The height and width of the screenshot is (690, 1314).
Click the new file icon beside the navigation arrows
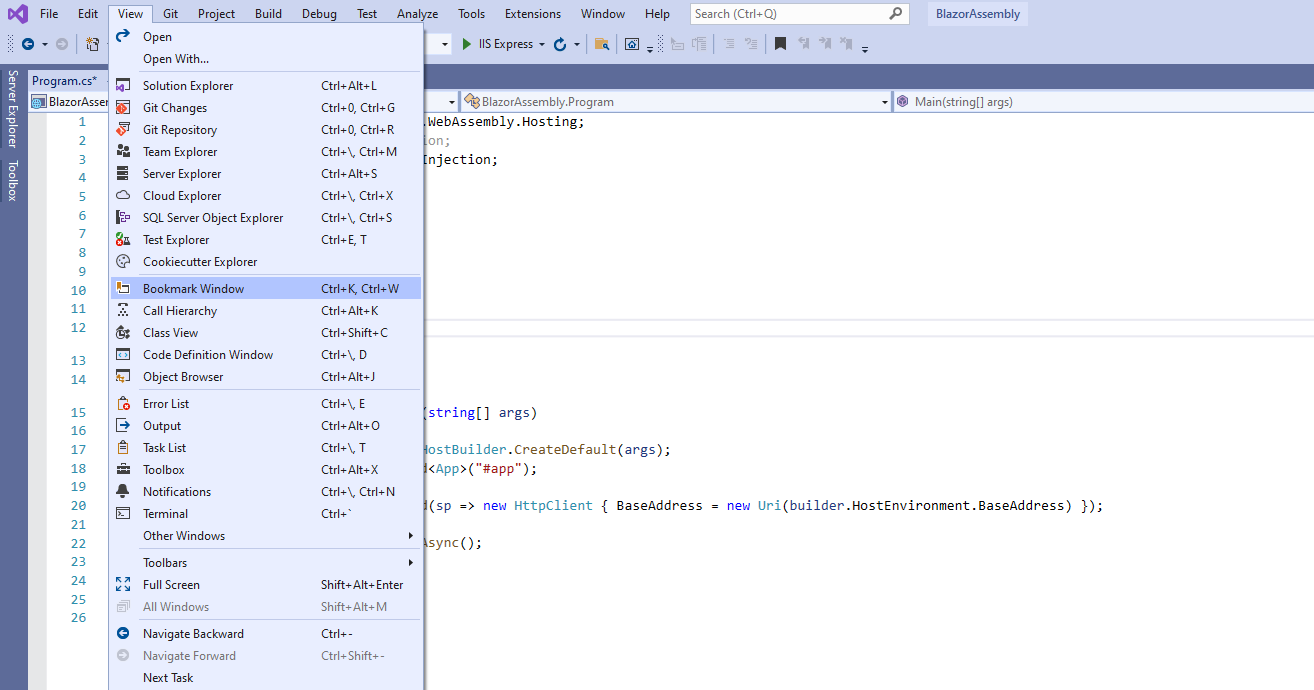92,44
